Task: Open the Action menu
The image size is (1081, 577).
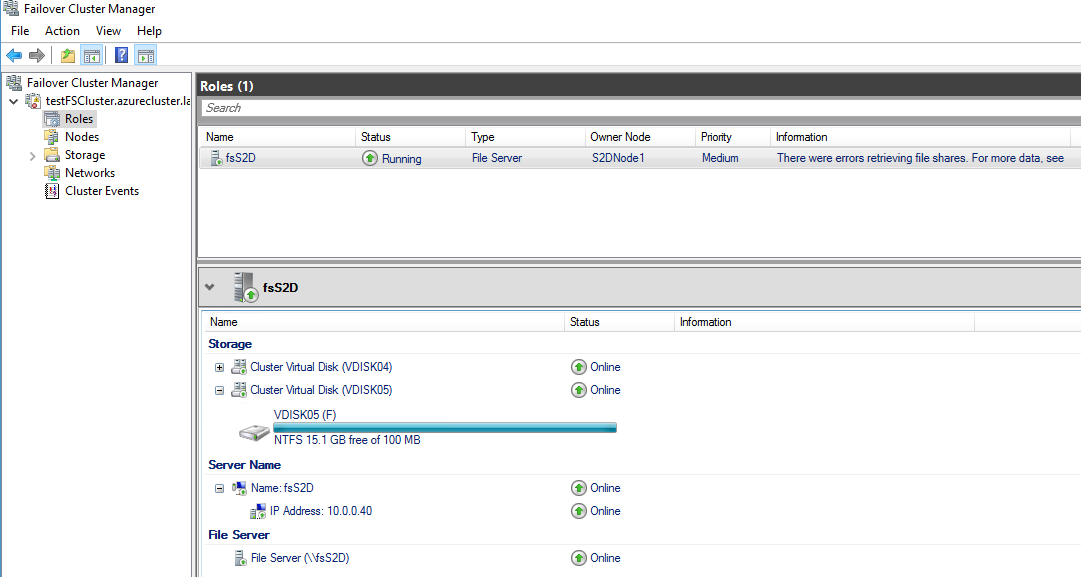Action: (x=62, y=31)
